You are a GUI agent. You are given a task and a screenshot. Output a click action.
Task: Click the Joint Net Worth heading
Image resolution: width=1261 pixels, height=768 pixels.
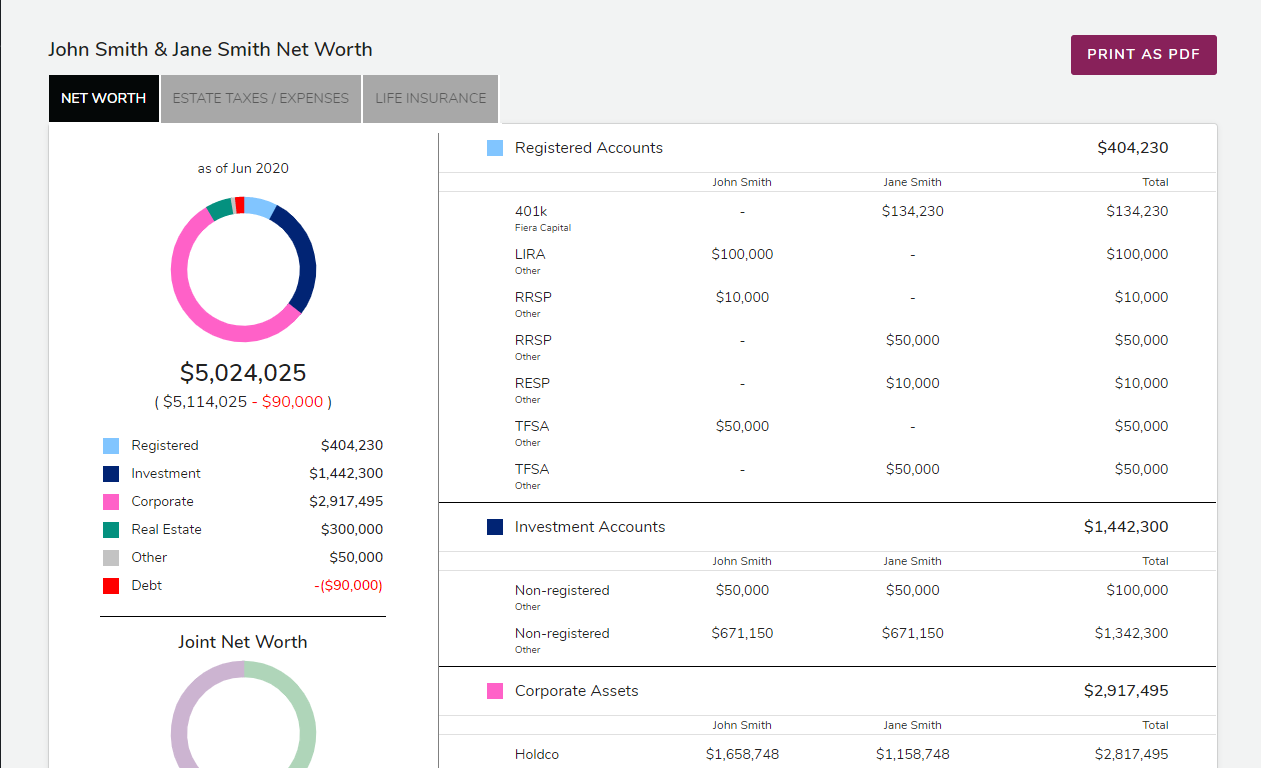243,642
